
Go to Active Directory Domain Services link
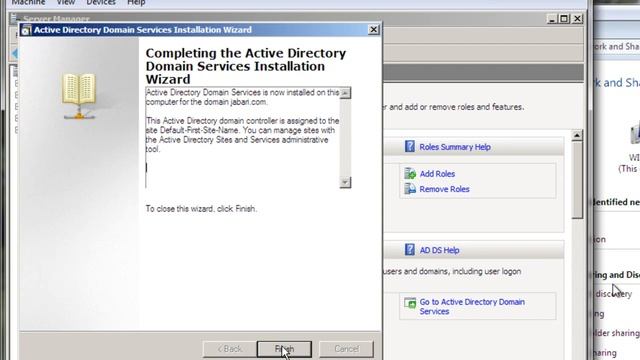pyautogui.click(x=472, y=307)
